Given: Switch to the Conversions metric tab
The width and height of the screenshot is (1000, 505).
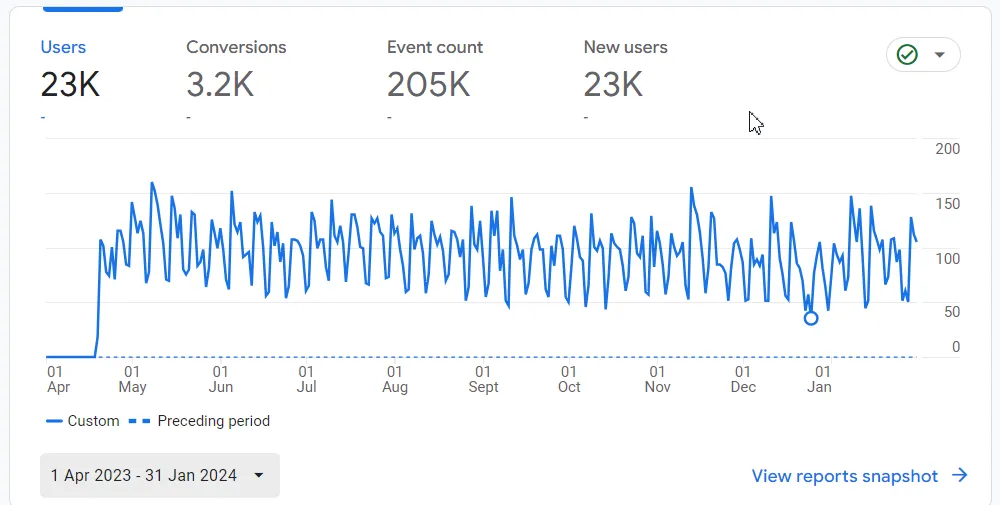Looking at the screenshot, I should click(x=236, y=48).
